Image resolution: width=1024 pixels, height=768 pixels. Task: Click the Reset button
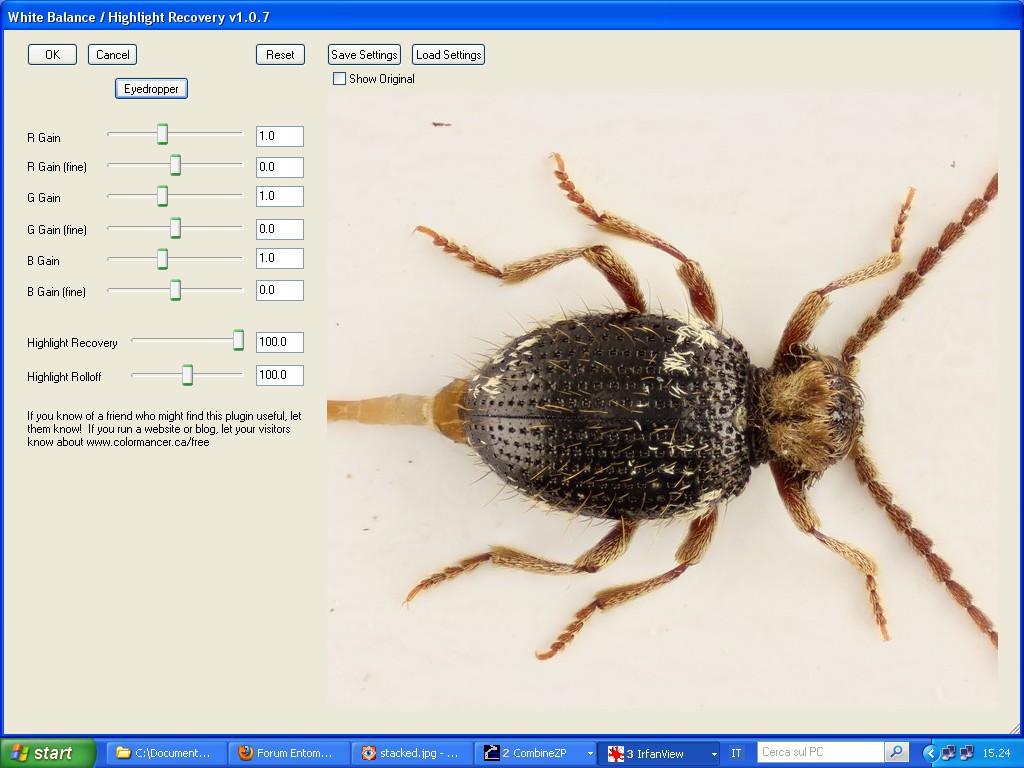tap(280, 55)
